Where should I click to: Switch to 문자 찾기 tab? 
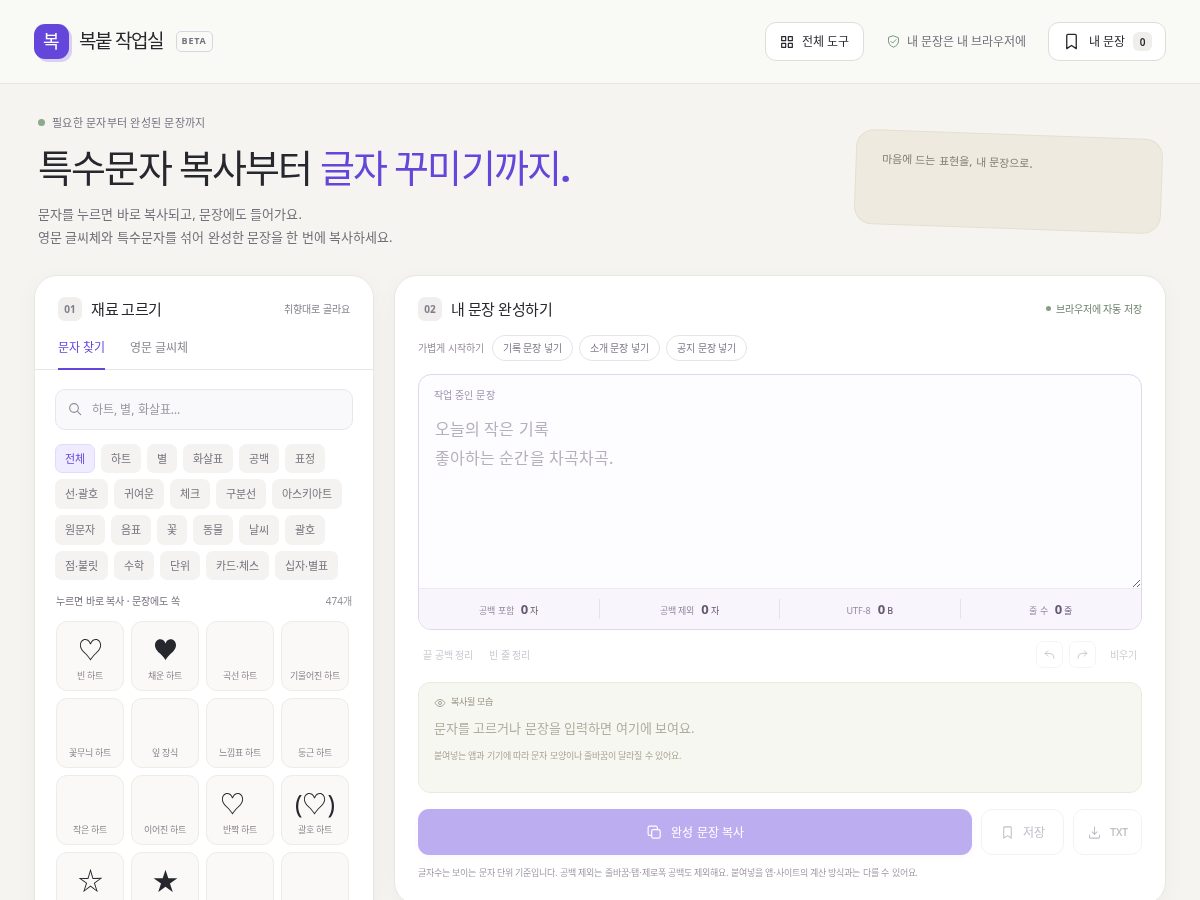tap(81, 348)
